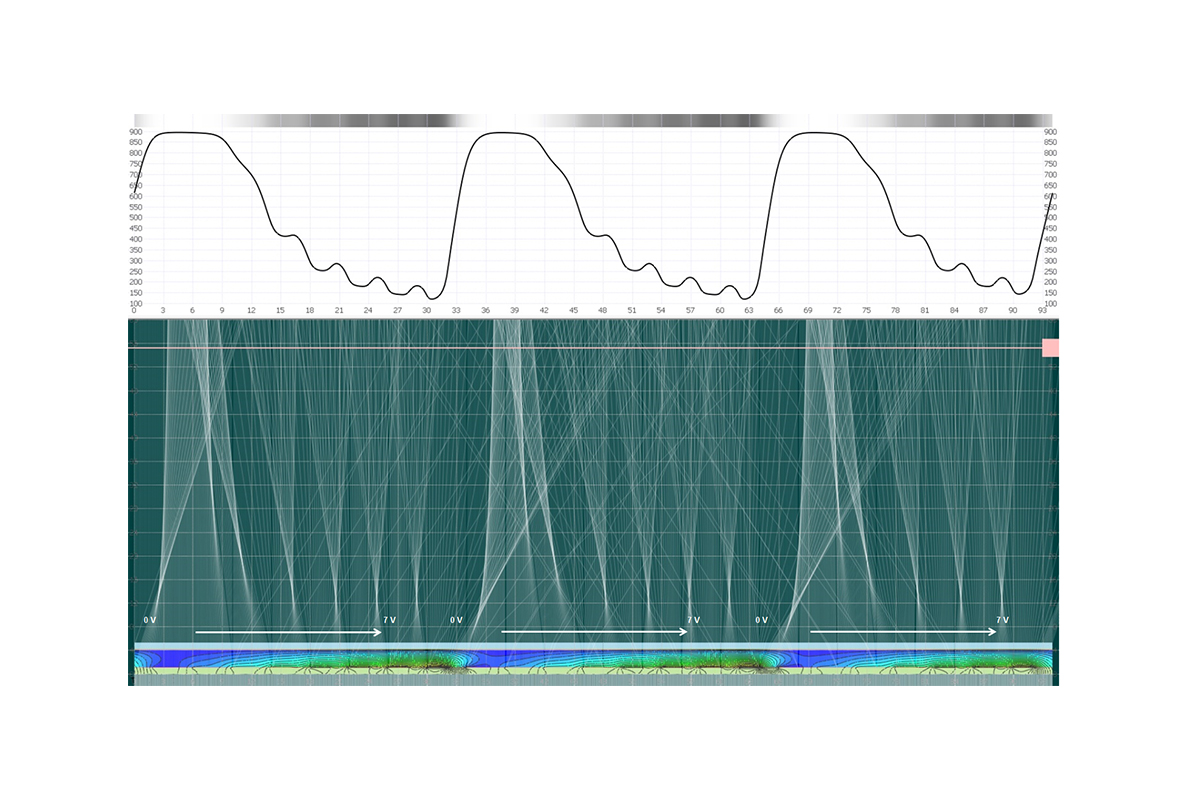Click the x-axis tick label "30"
Viewport: 1200px width, 800px height.
[427, 311]
